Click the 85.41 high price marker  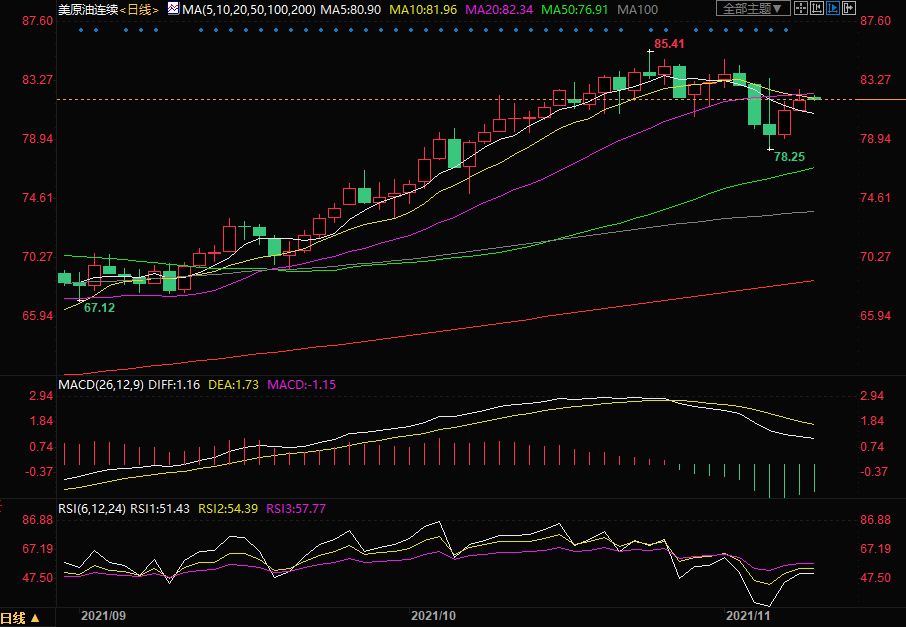tap(669, 45)
